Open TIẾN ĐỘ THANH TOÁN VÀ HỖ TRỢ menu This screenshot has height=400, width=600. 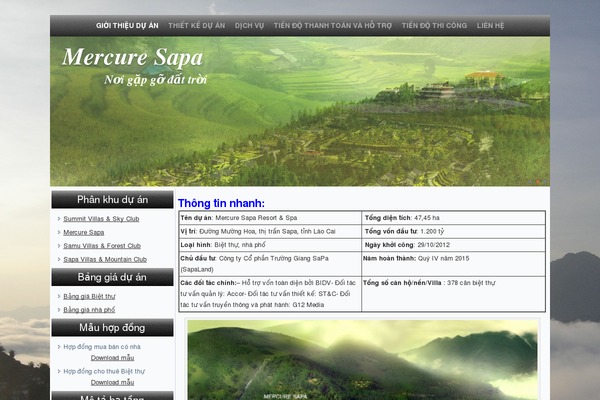[x=333, y=26]
